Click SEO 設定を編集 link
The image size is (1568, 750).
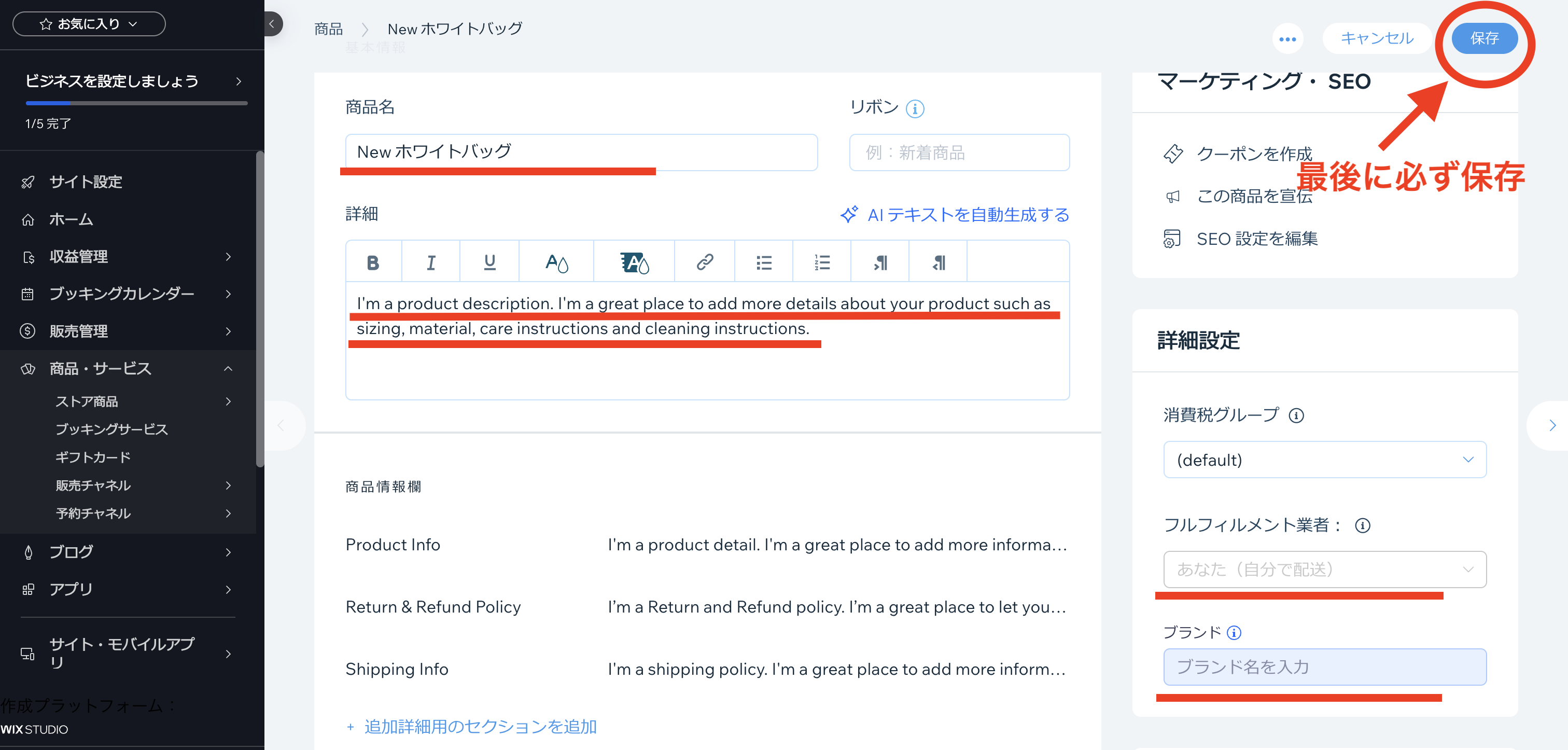click(1257, 239)
